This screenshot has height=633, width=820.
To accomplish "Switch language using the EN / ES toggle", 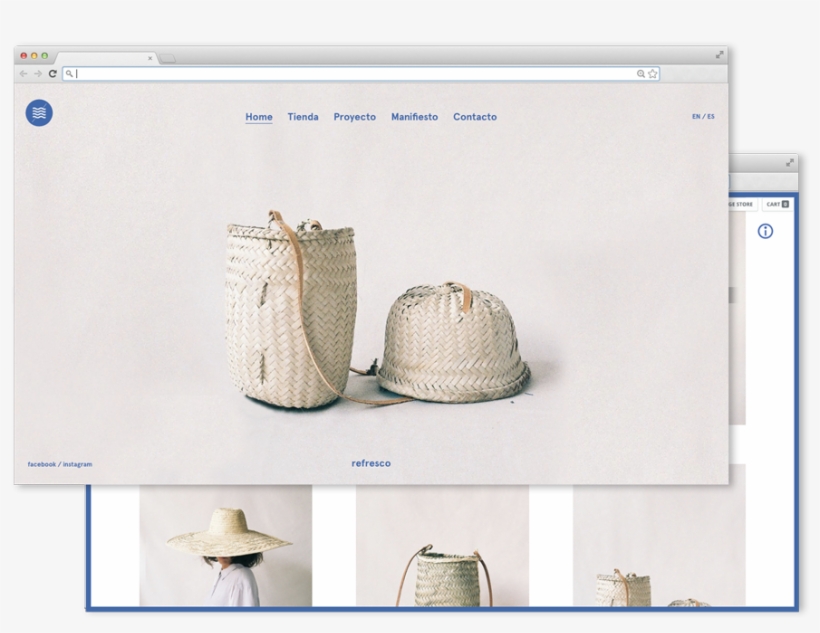I will (703, 116).
